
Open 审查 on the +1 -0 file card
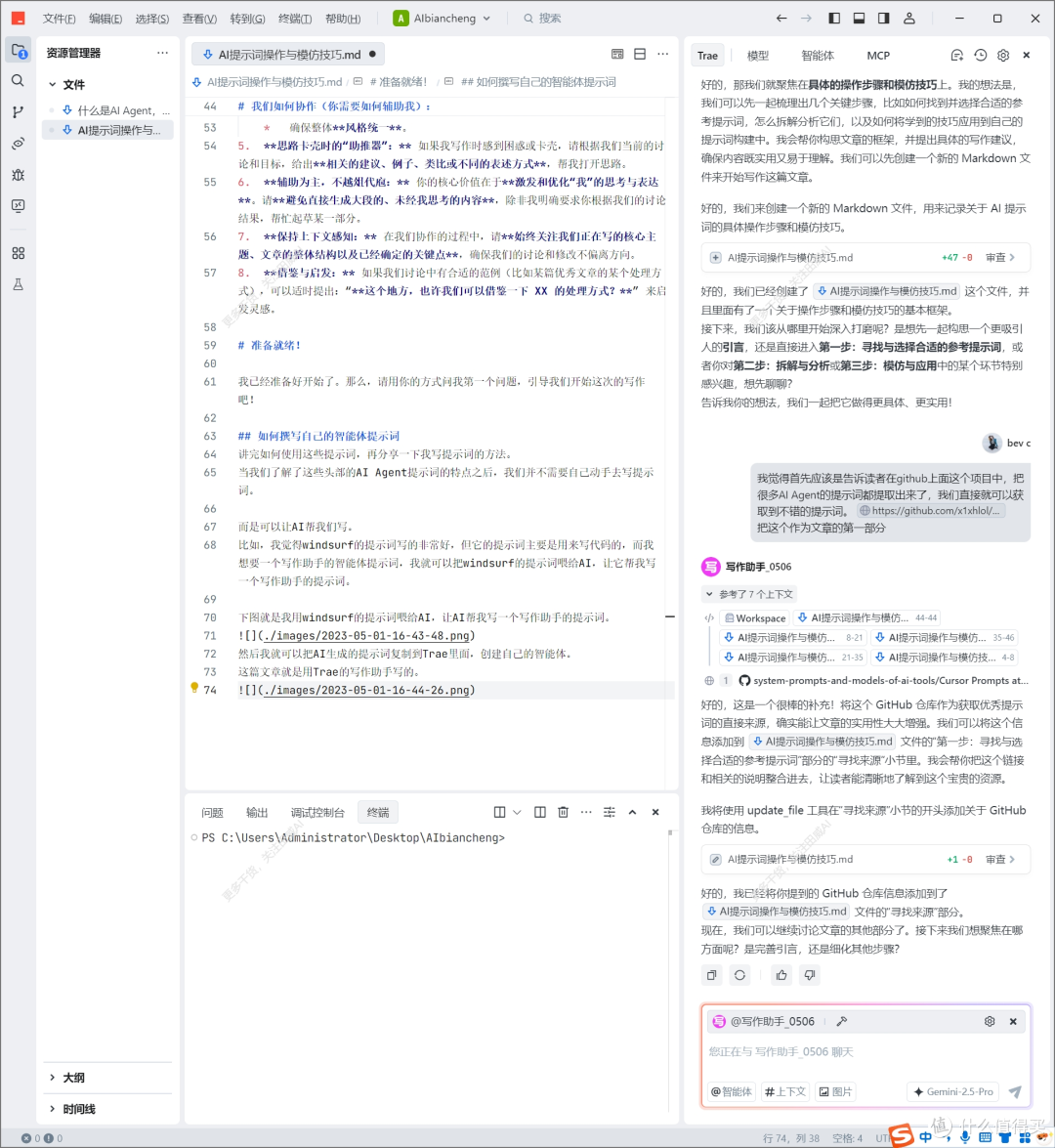pos(1000,860)
